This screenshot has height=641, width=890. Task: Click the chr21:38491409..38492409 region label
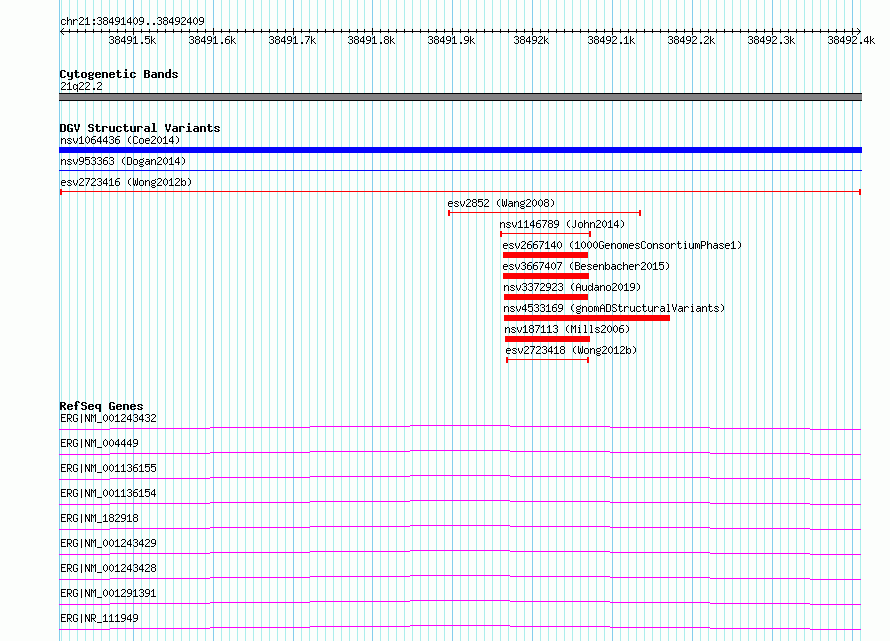coord(132,21)
